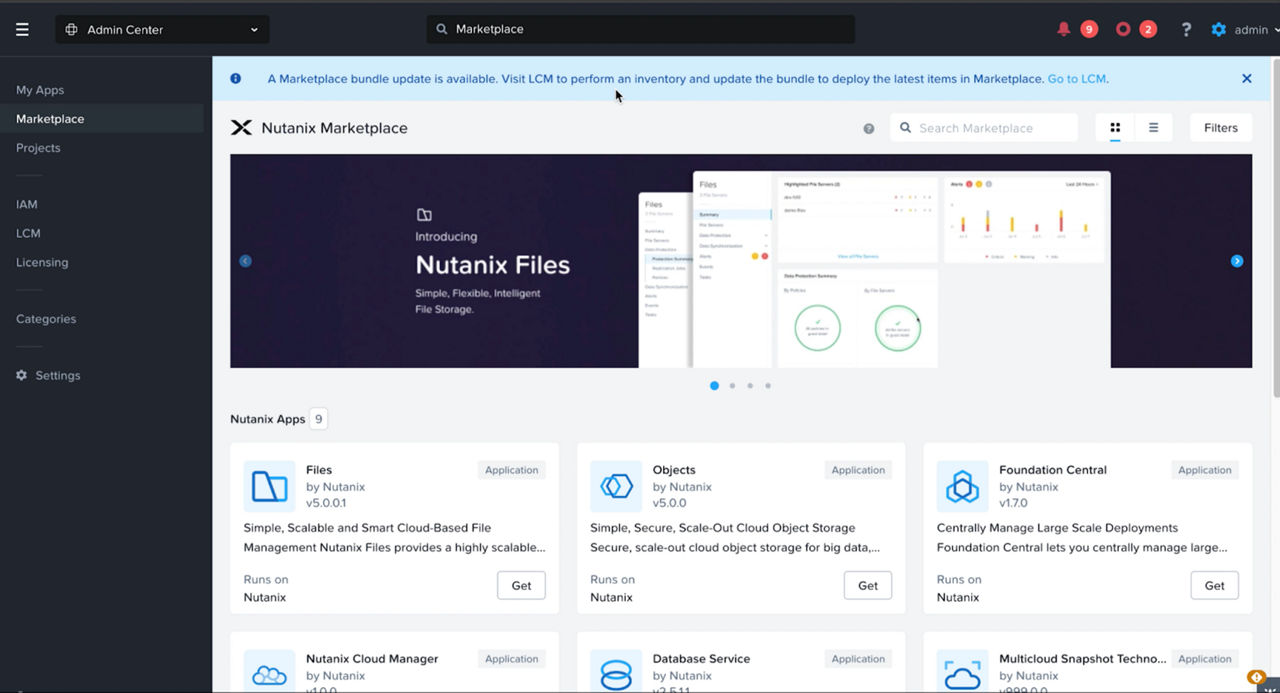Image resolution: width=1280 pixels, height=693 pixels.
Task: Advance the banner carousel with right arrow
Action: [x=1237, y=260]
